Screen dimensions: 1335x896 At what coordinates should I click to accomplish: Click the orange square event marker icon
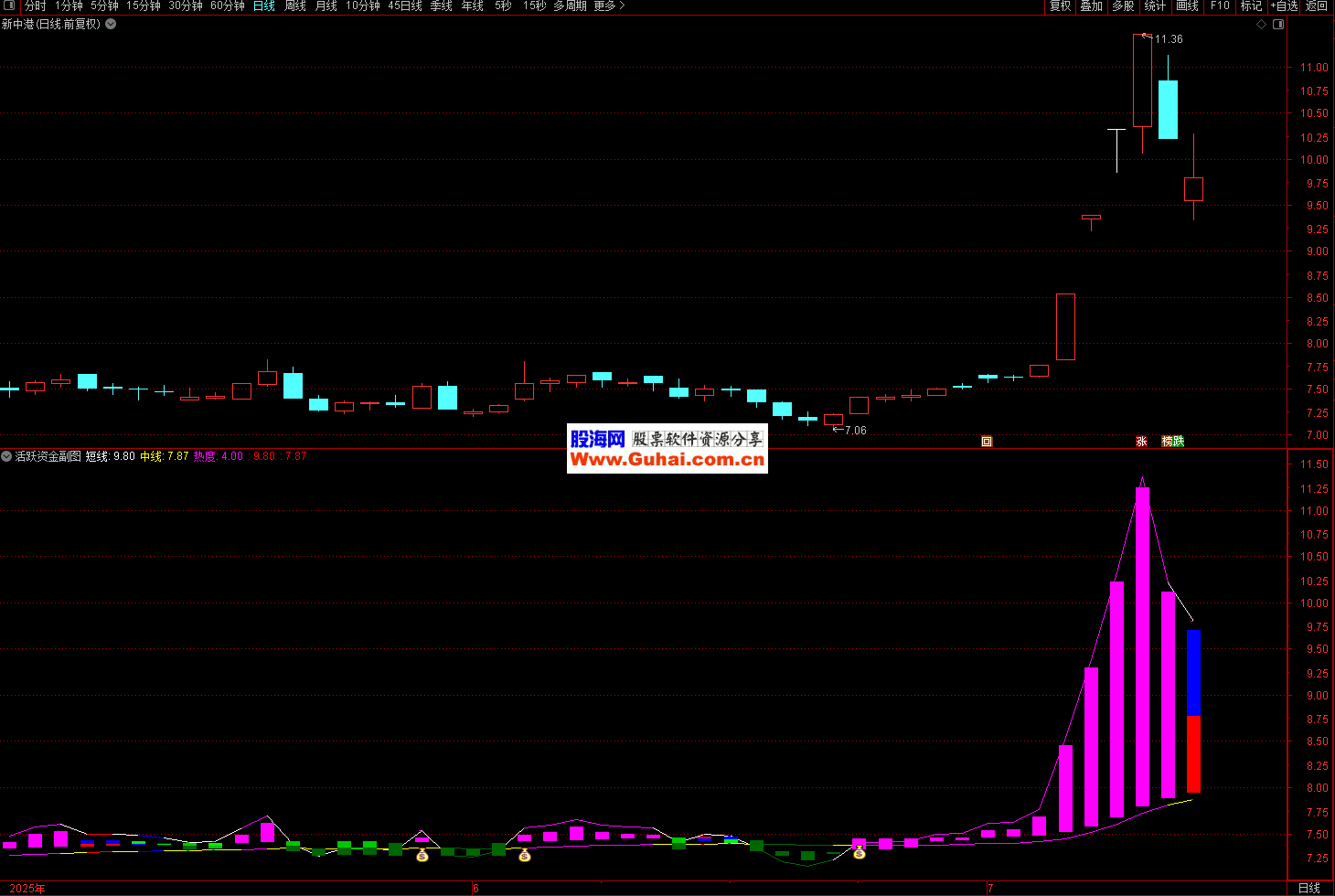[x=987, y=442]
